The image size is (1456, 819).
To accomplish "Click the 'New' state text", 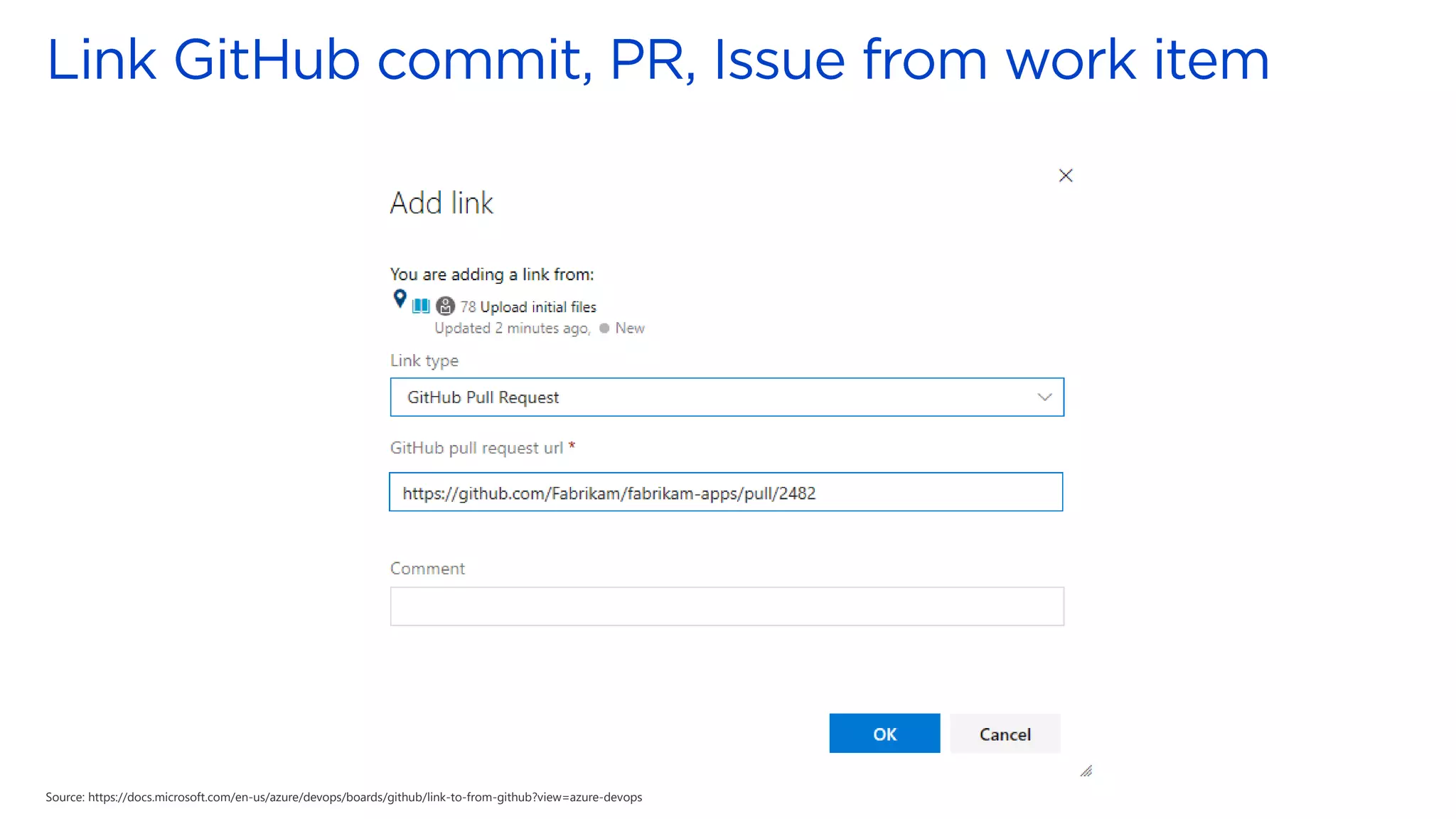I will coord(630,328).
